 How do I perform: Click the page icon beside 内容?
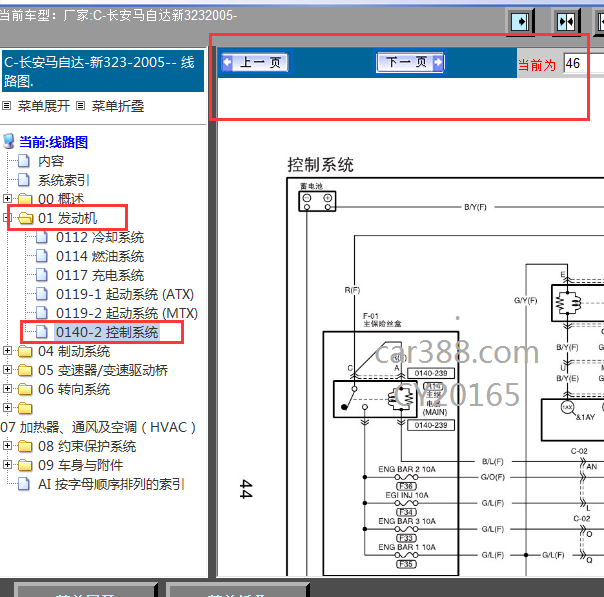24,161
